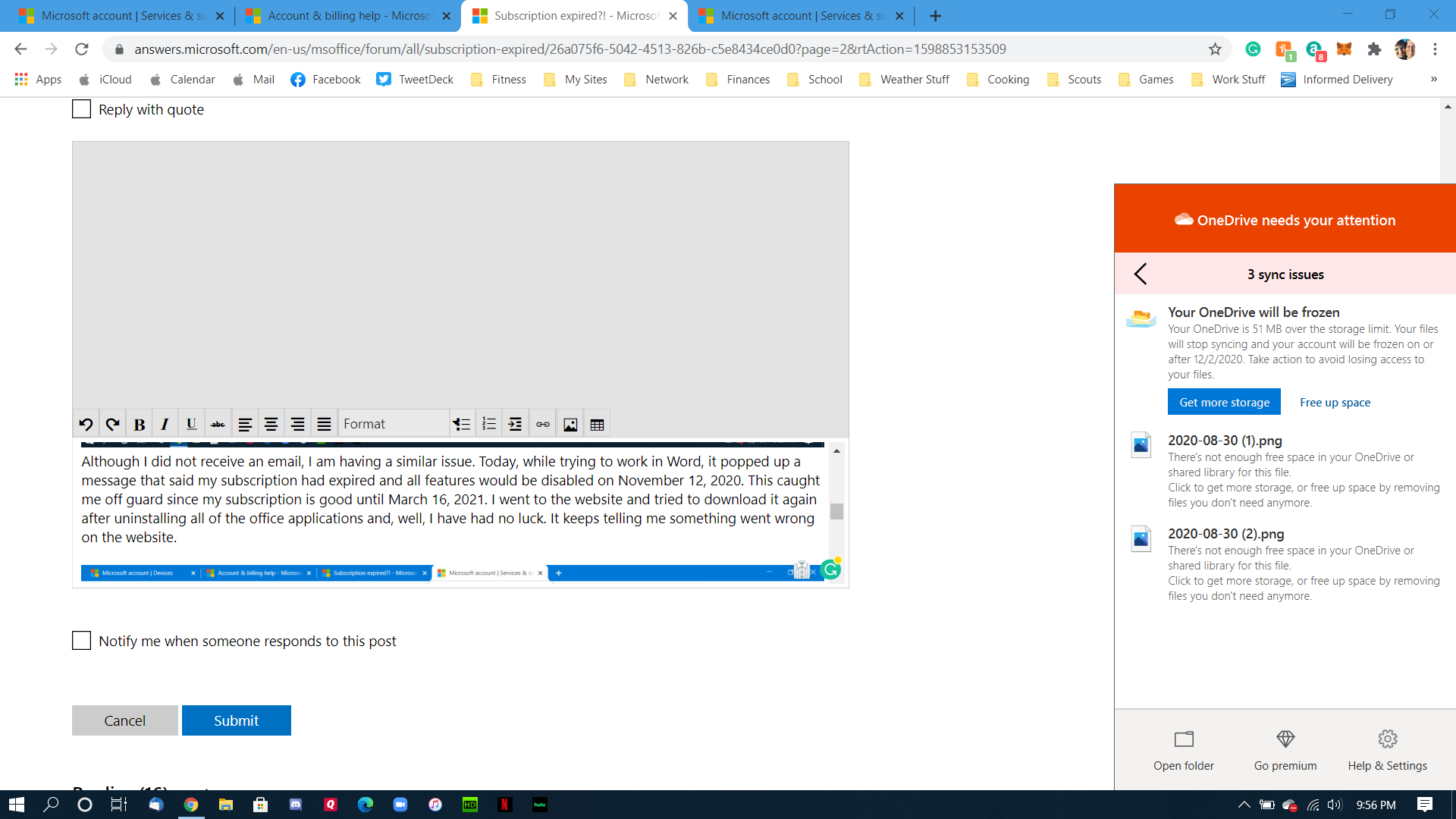Toggle italic text formatting
The height and width of the screenshot is (819, 1456).
[x=165, y=425]
